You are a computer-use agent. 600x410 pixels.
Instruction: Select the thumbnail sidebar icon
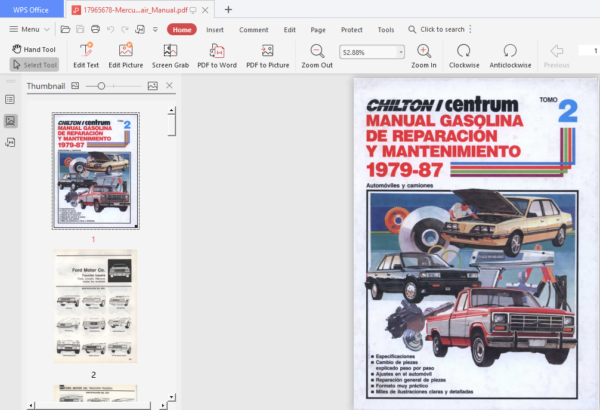10,121
